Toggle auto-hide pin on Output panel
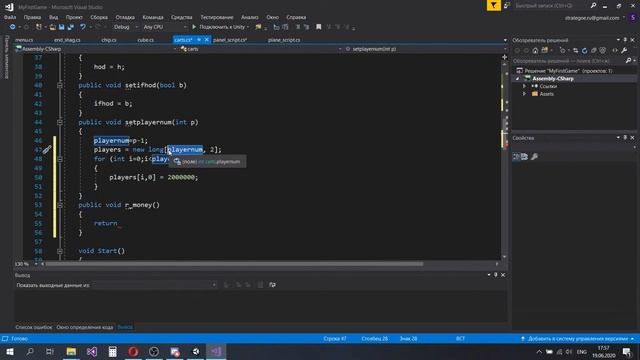Screen dimensions: 640x360 [496, 275]
